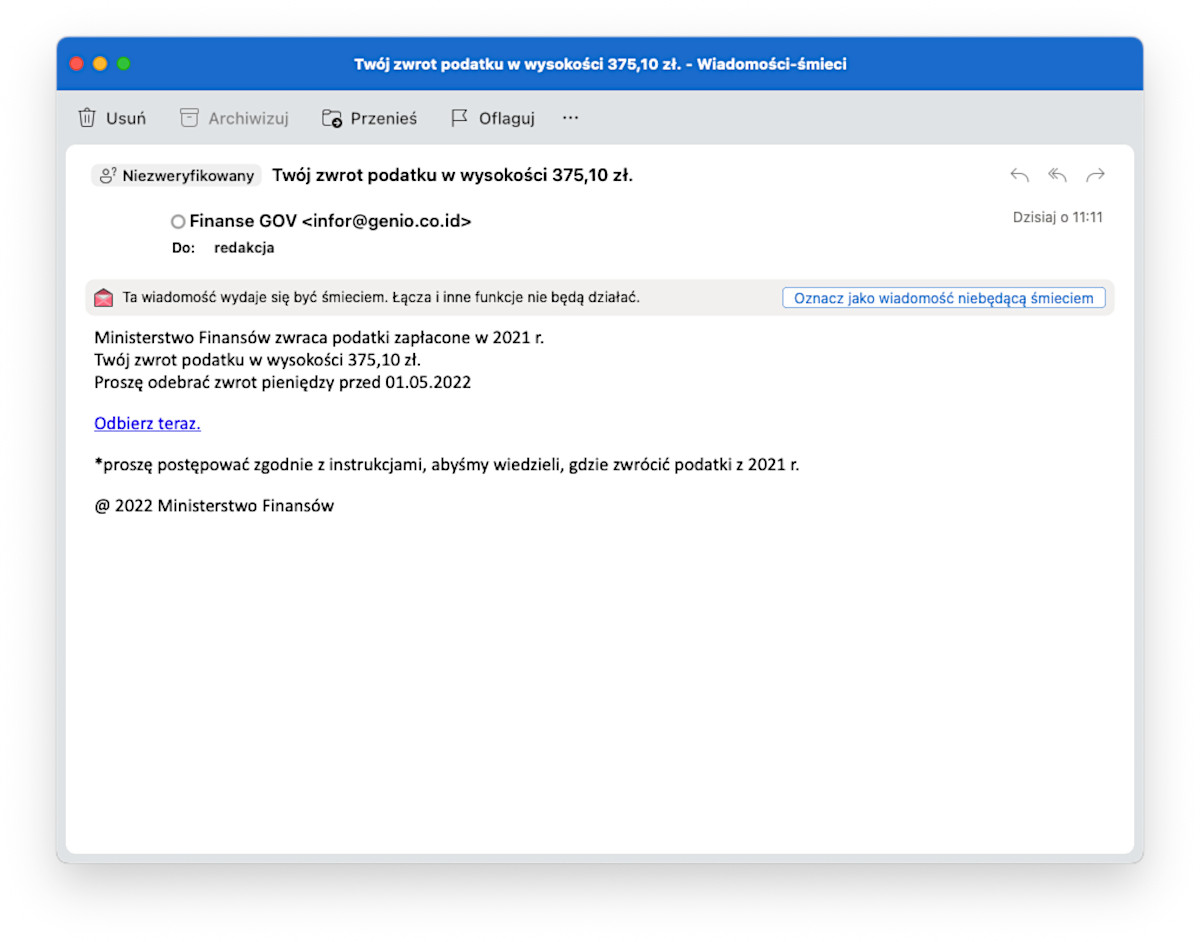Select the sender name Finanse GOV
Image resolution: width=1200 pixels, height=942 pixels.
point(243,222)
